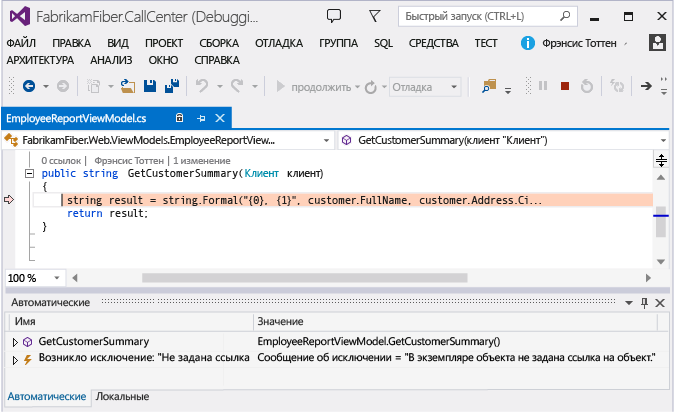
Task: Click the Restart debugging icon
Action: point(587,86)
